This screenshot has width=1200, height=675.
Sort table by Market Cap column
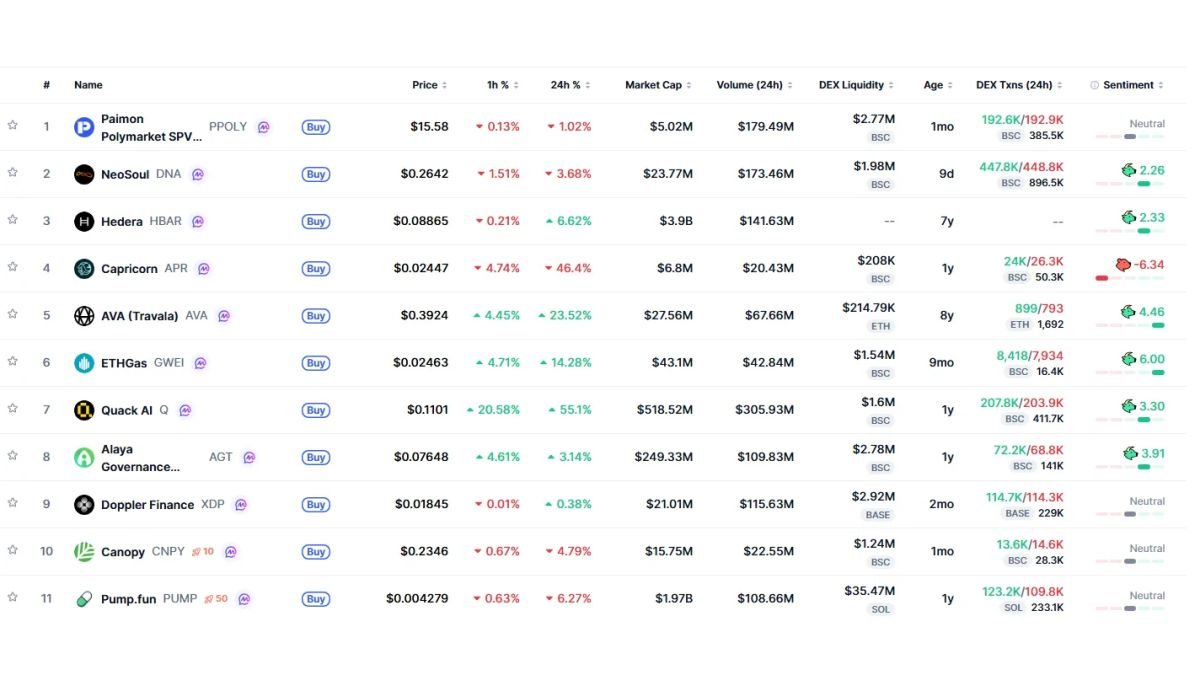[x=659, y=85]
